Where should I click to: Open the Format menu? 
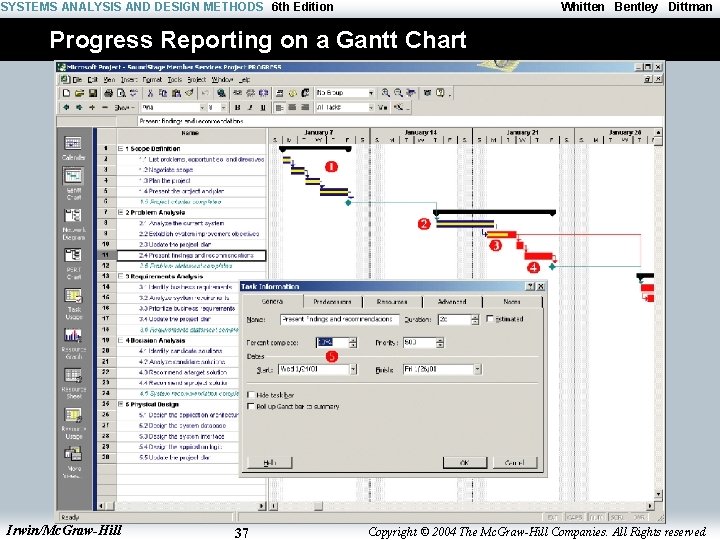point(152,80)
